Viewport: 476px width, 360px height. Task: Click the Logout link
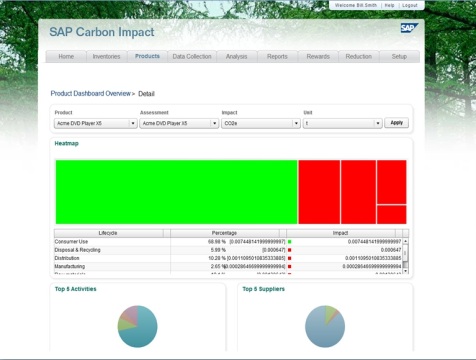pyautogui.click(x=410, y=5)
